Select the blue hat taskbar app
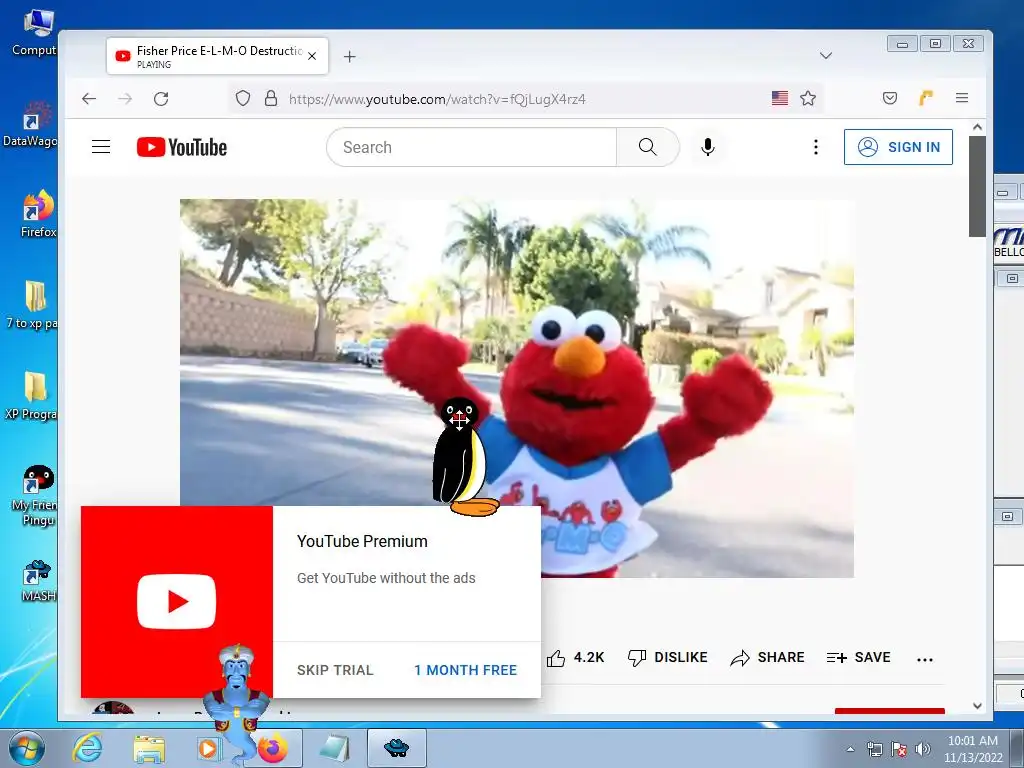The height and width of the screenshot is (768, 1024). pos(396,748)
